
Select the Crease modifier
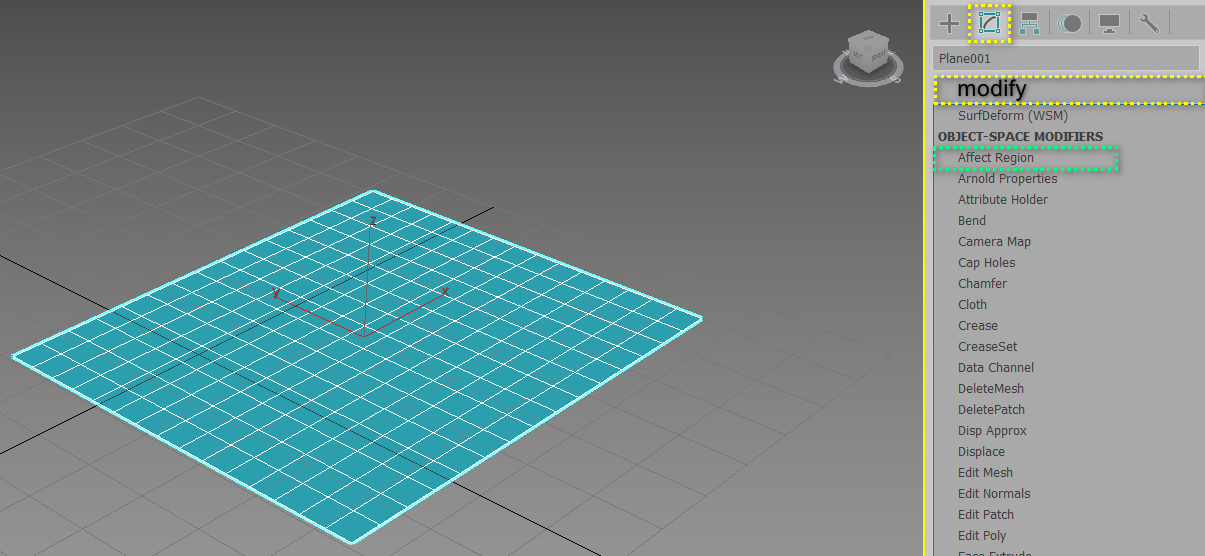pyautogui.click(x=978, y=326)
